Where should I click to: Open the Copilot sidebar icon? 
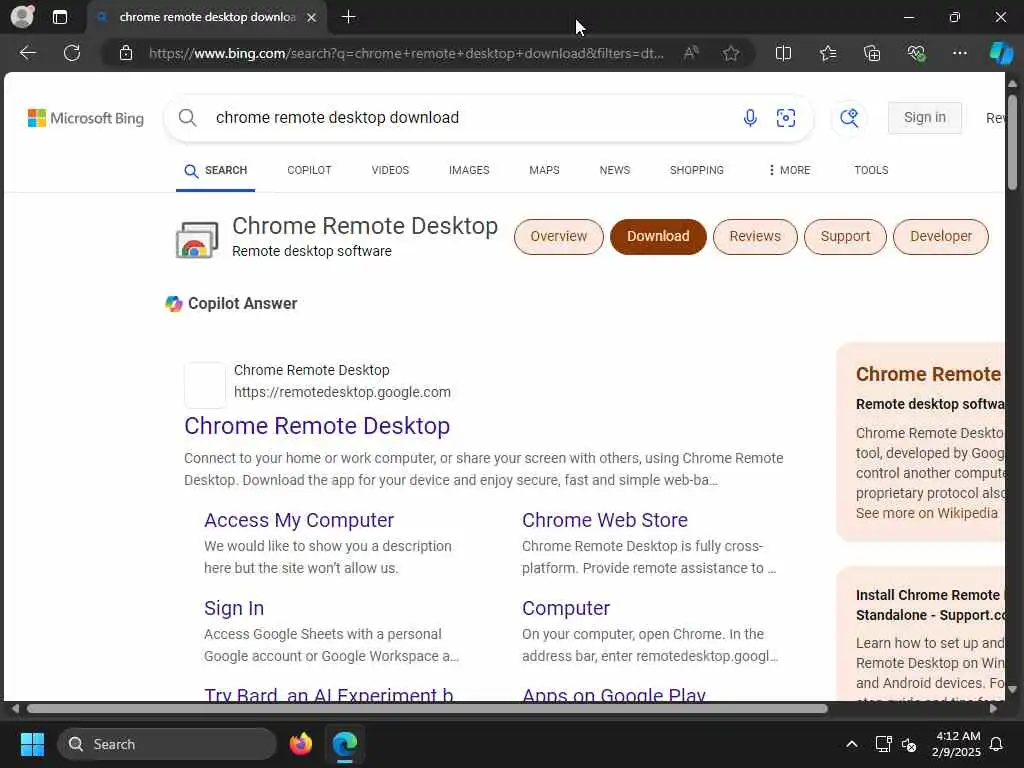[x=1001, y=53]
